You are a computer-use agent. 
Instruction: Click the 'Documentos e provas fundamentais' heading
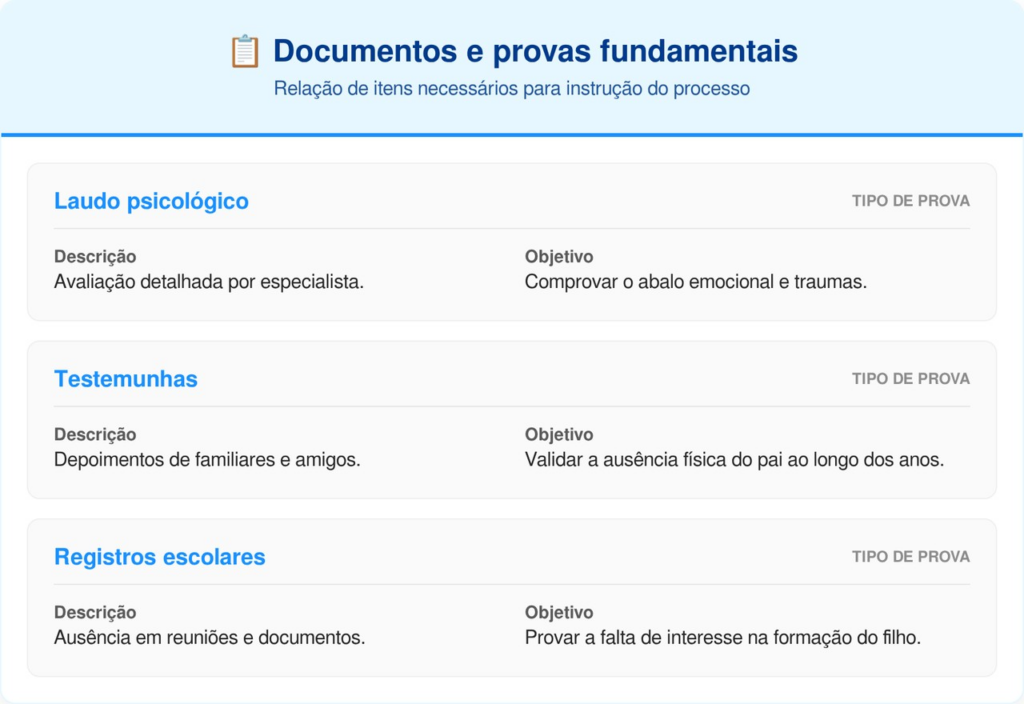[x=535, y=51]
